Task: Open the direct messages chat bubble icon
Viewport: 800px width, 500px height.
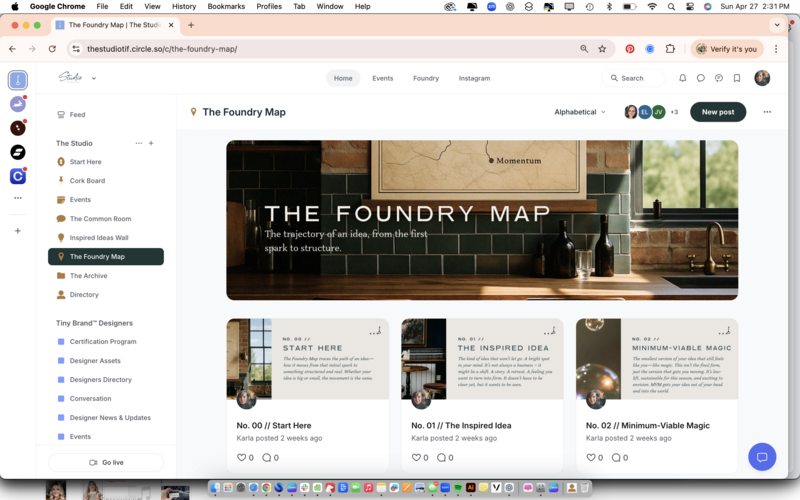Action: point(701,78)
